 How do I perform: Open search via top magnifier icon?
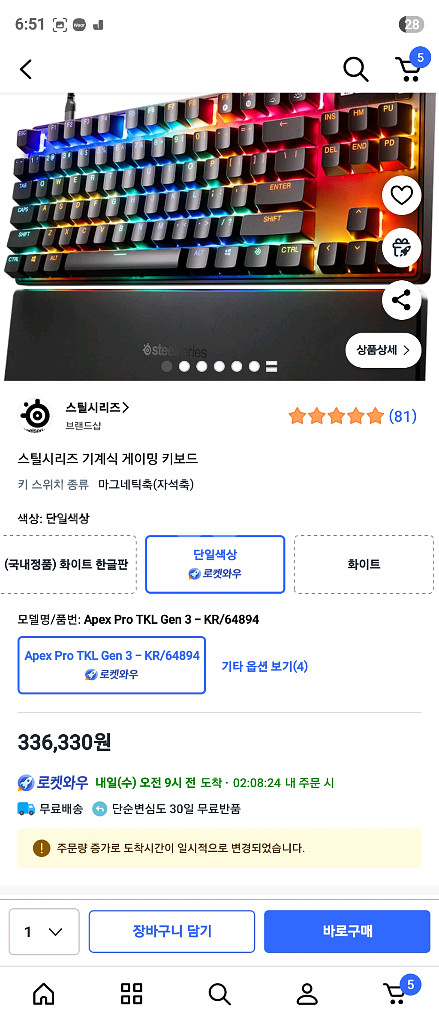(356, 69)
